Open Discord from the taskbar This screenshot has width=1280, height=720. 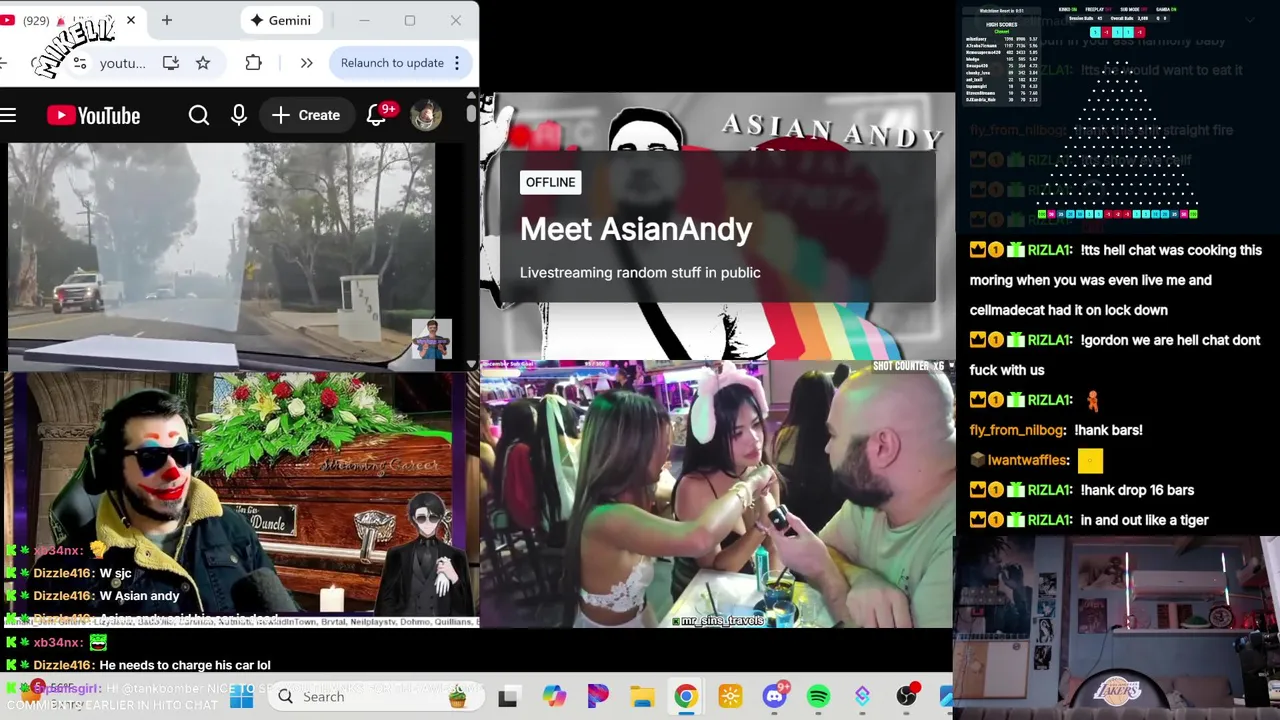pyautogui.click(x=775, y=697)
